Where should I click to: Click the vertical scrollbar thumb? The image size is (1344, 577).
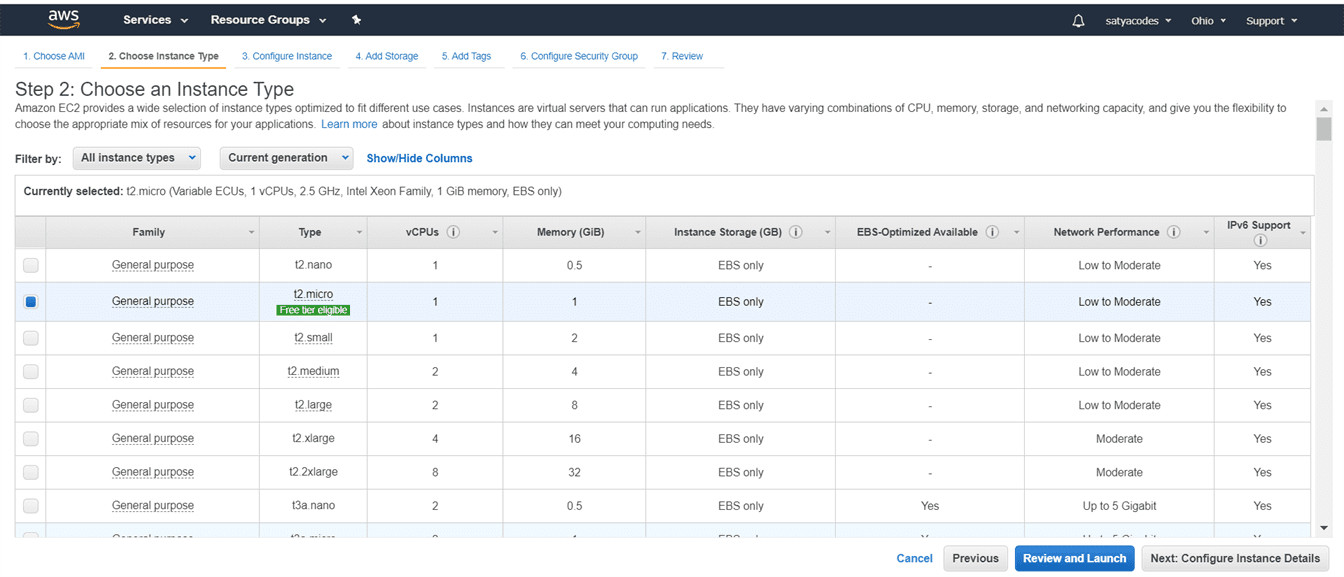pos(1324,129)
